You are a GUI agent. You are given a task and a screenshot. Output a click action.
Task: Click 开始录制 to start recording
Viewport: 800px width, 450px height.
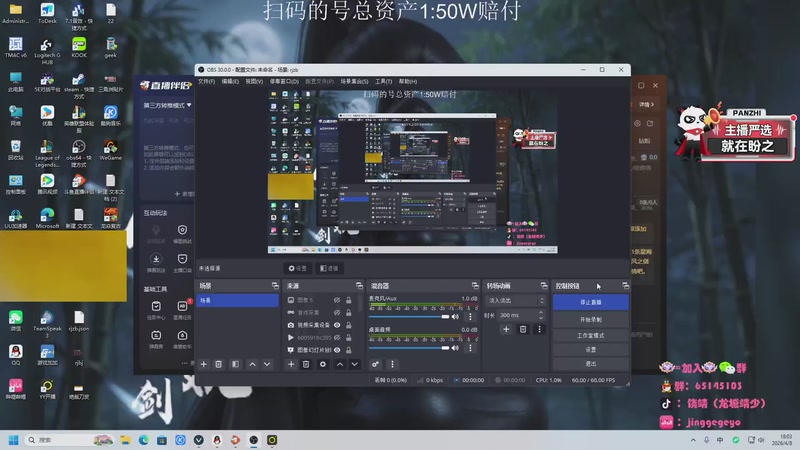tap(591, 319)
